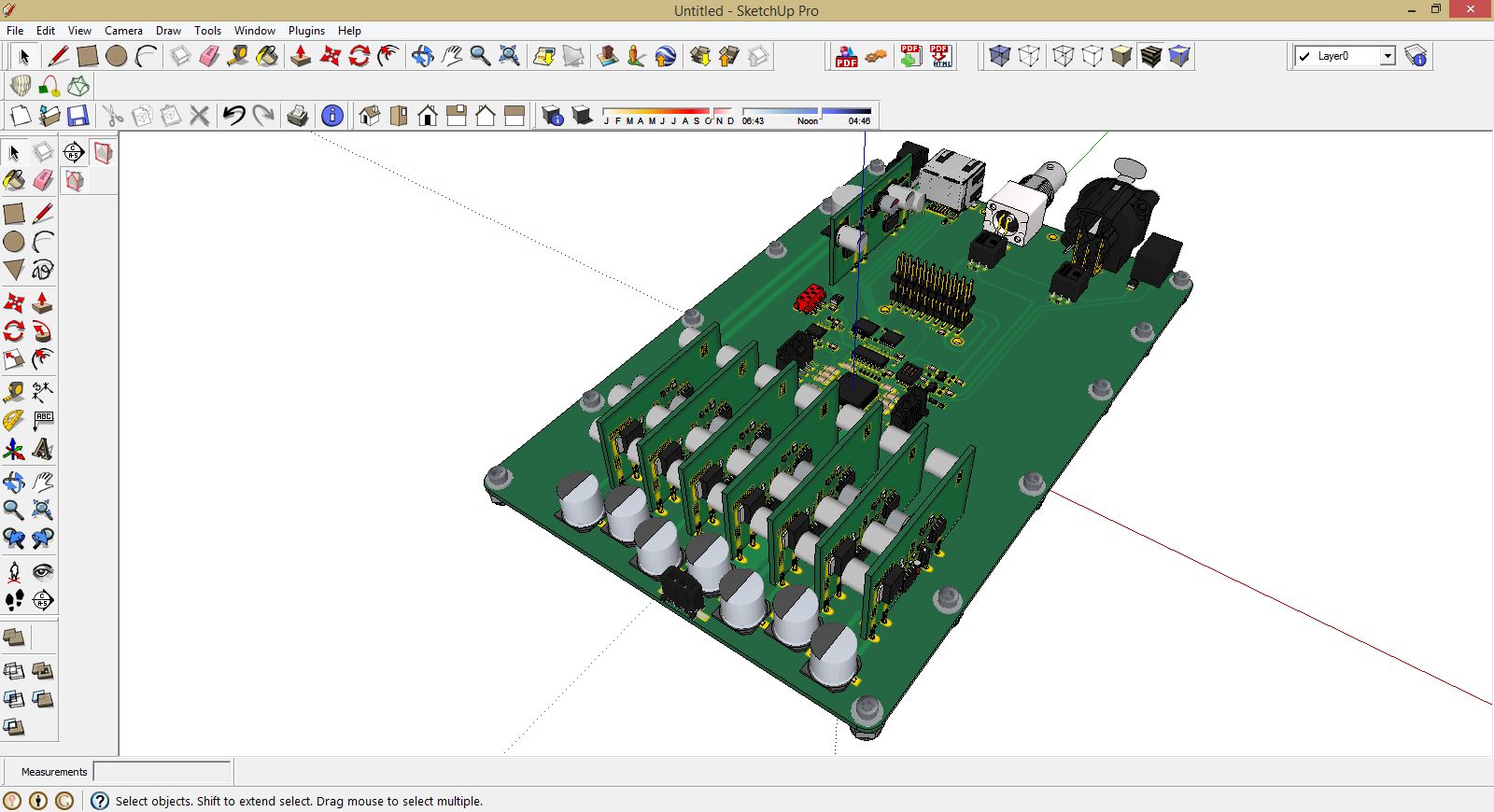Screen dimensions: 1494x812
Task: Click the Photo Textures icon
Action: pos(637,56)
